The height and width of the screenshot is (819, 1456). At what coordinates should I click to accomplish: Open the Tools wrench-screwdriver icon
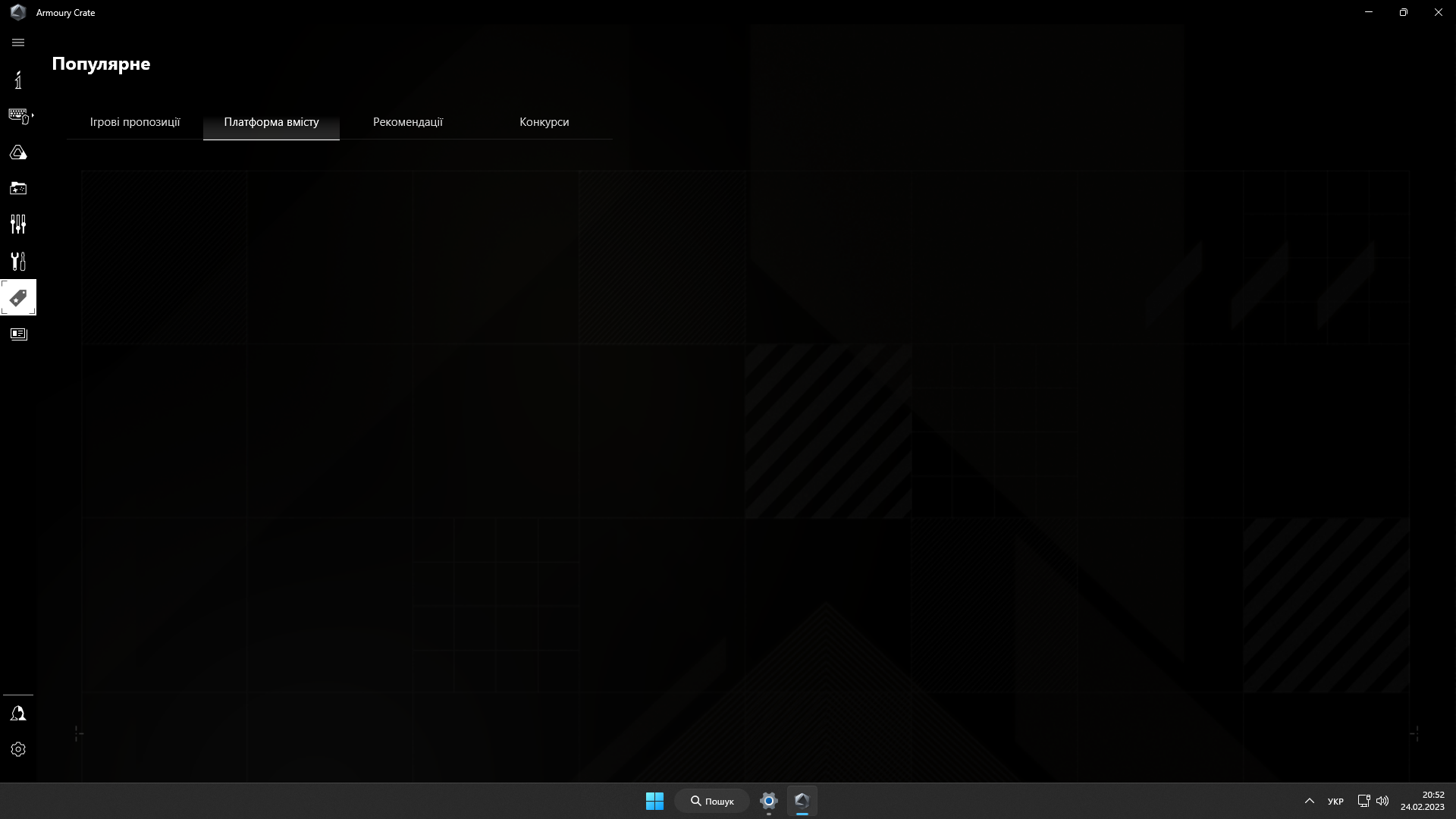[x=18, y=261]
